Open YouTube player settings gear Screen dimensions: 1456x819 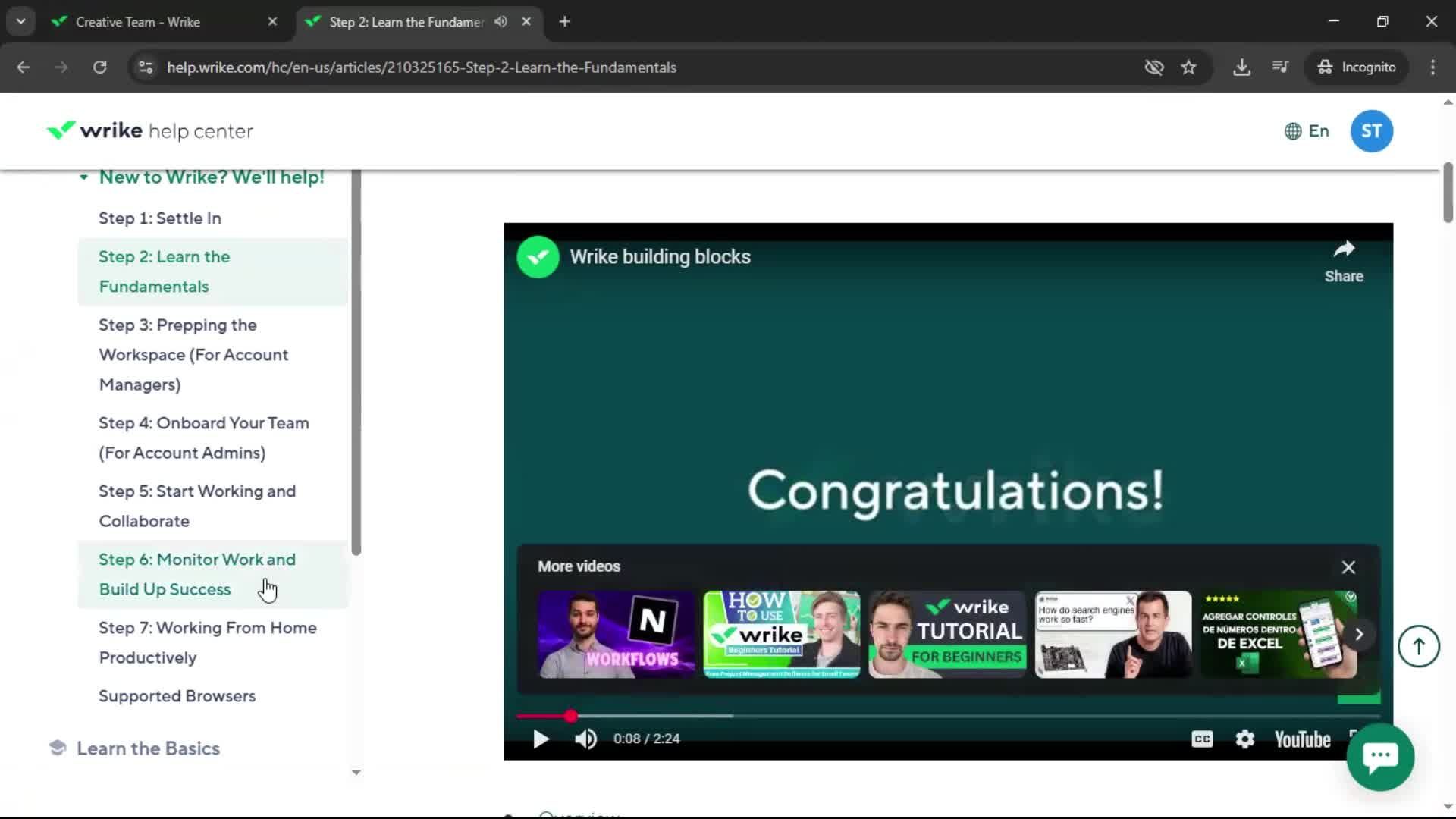(1244, 739)
